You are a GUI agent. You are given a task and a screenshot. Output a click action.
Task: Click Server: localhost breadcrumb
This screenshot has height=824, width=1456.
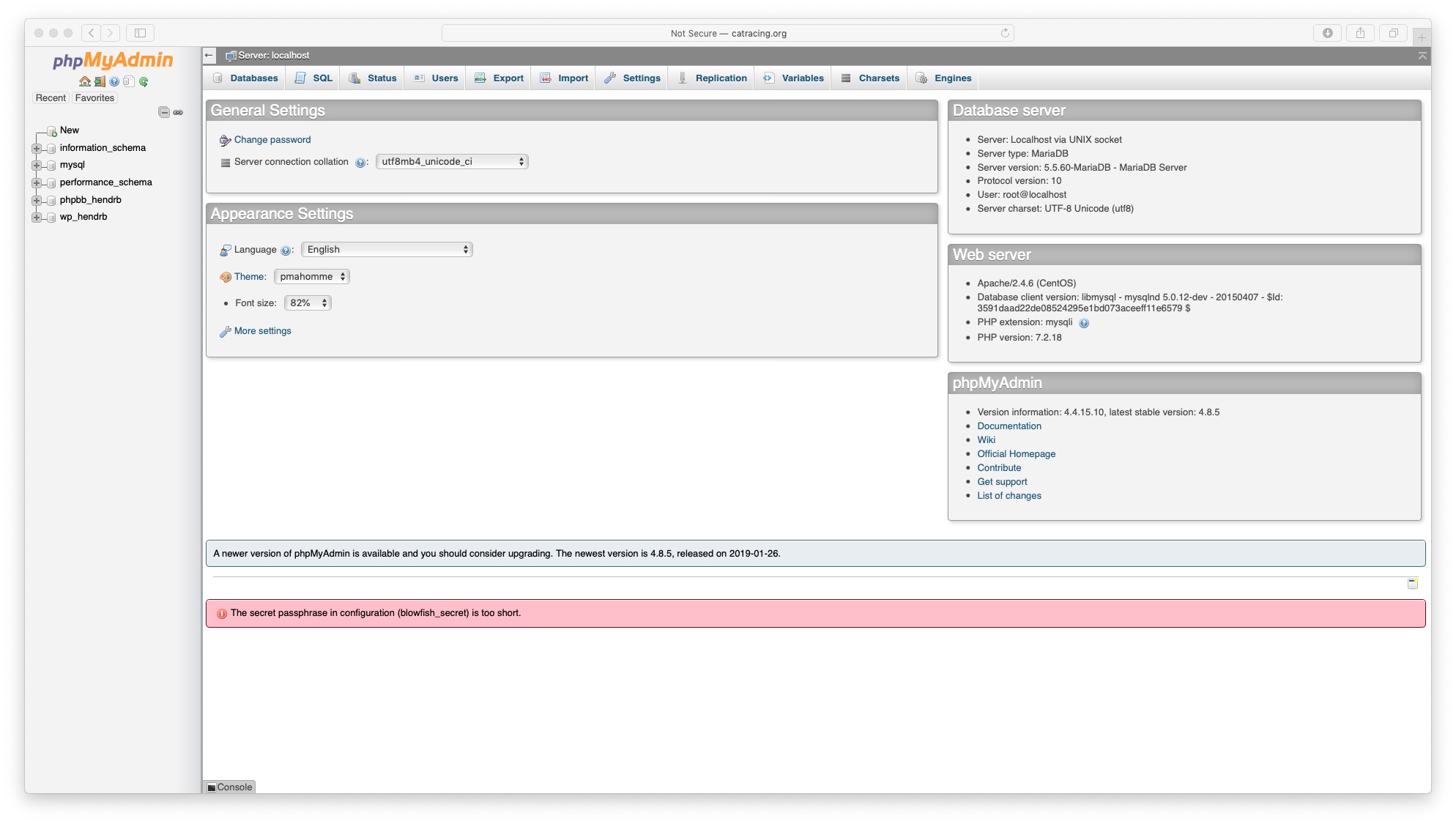[x=274, y=56]
